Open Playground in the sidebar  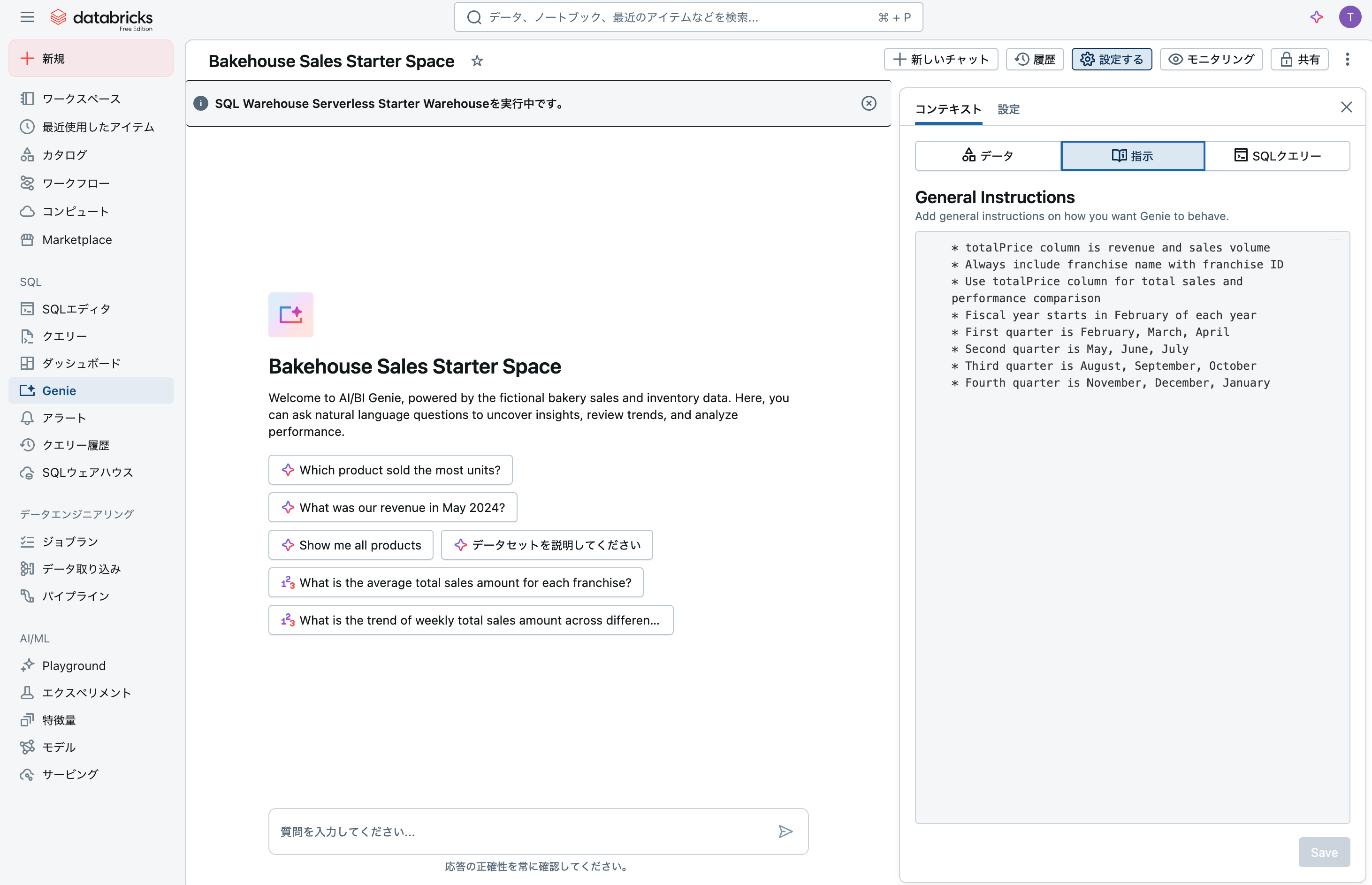tap(91, 665)
